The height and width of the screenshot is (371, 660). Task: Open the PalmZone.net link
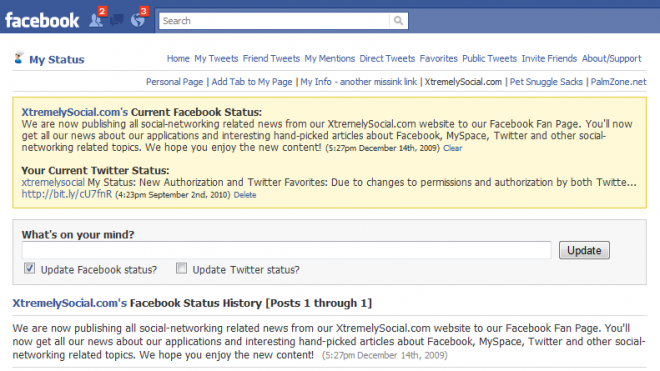point(618,82)
